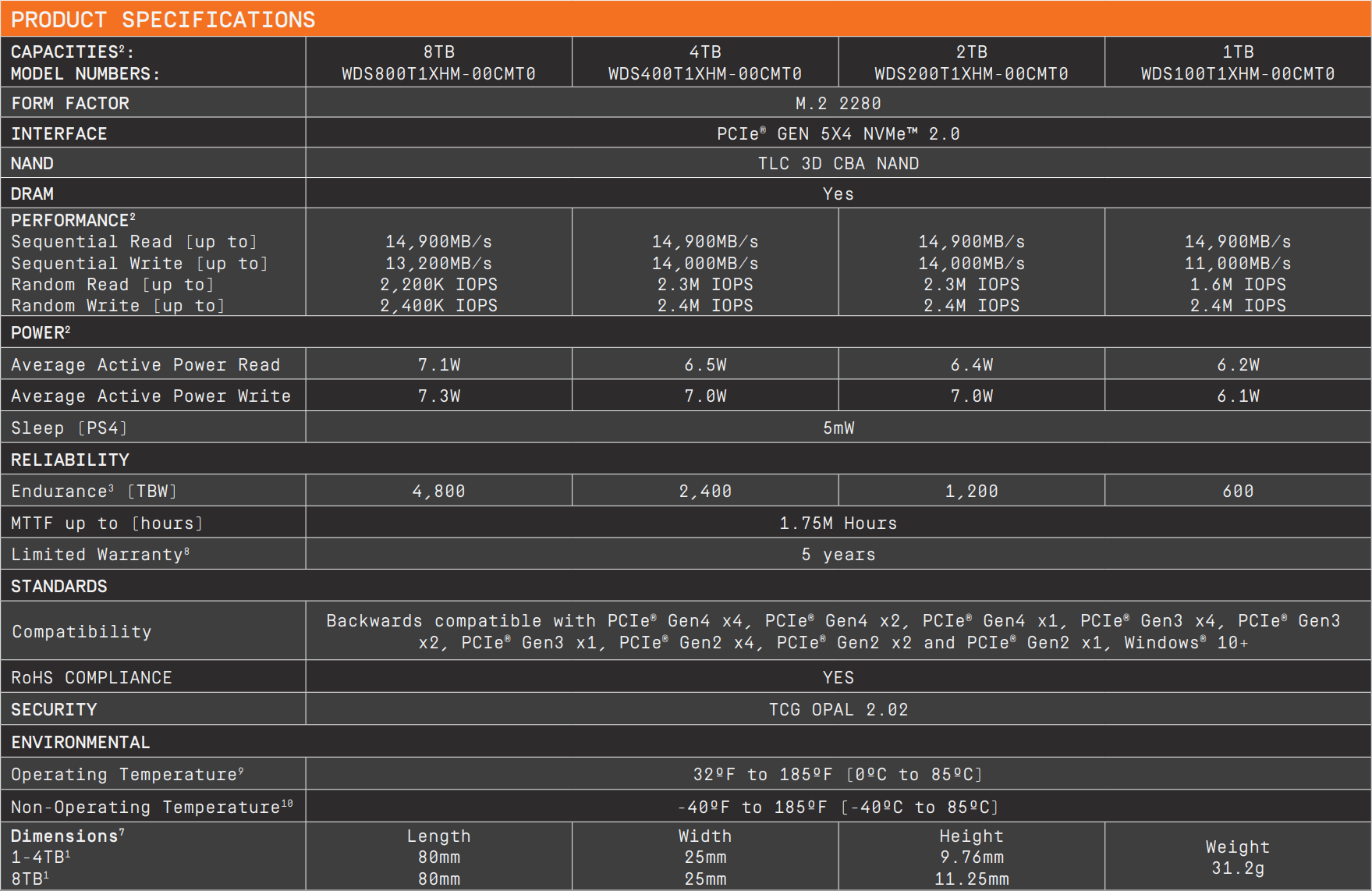Screen dimensions: 1372x891
Task: Click the Average Active Power Read label
Action: [x=145, y=364]
